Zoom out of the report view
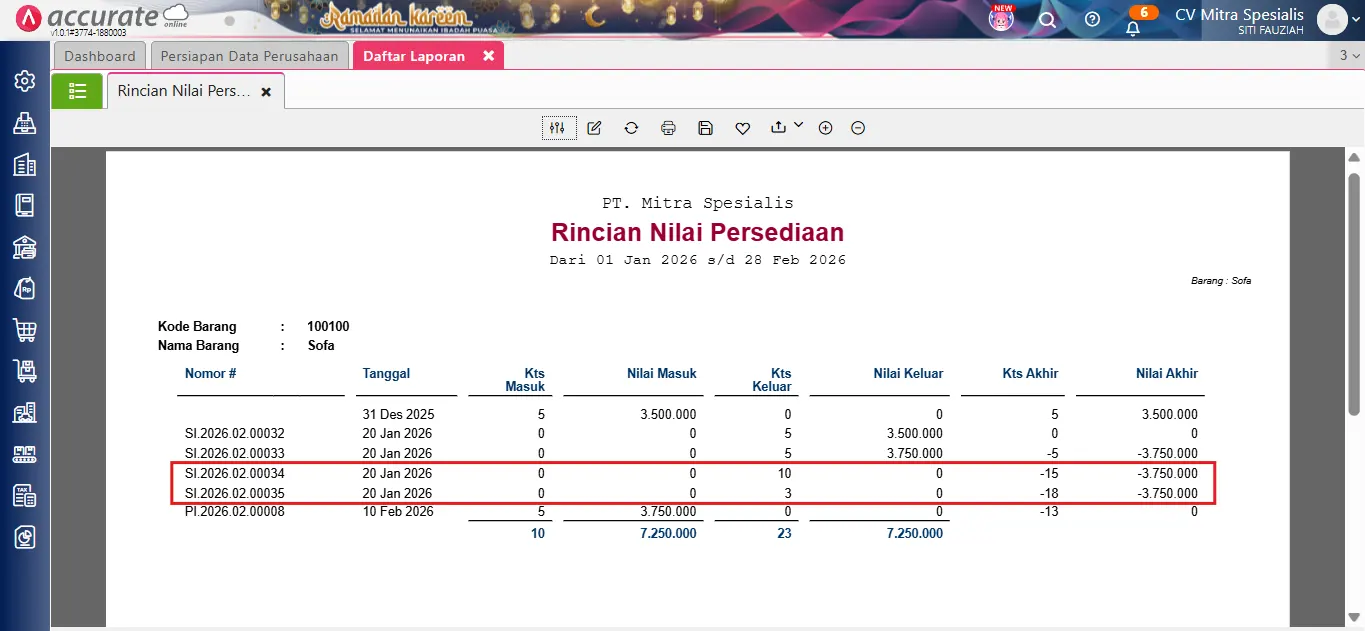Viewport: 1365px width, 631px height. (857, 127)
